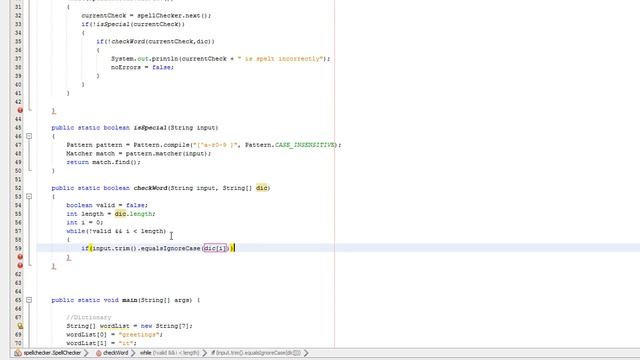Collapse the main method fold at line 65

tap(29, 300)
